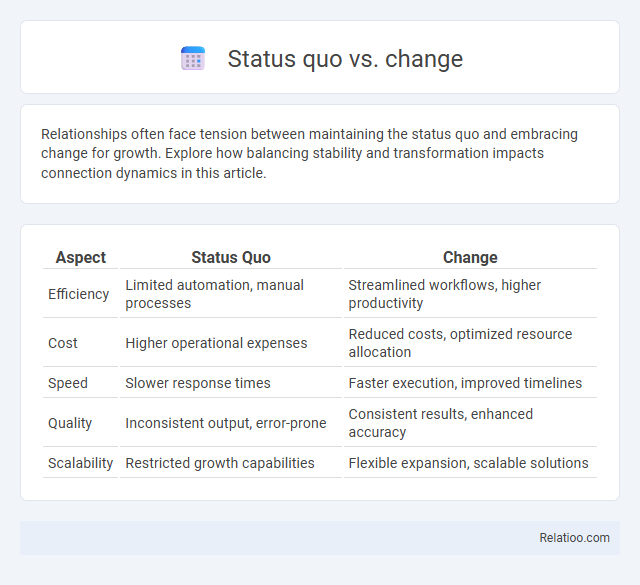Screen dimensions: 640x585
Task: Click 'Slower response times' cell
Action: (x=231, y=383)
